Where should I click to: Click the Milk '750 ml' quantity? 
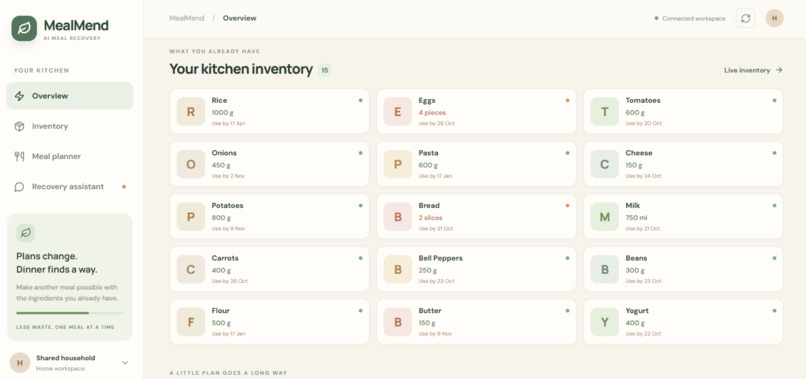[636, 218]
